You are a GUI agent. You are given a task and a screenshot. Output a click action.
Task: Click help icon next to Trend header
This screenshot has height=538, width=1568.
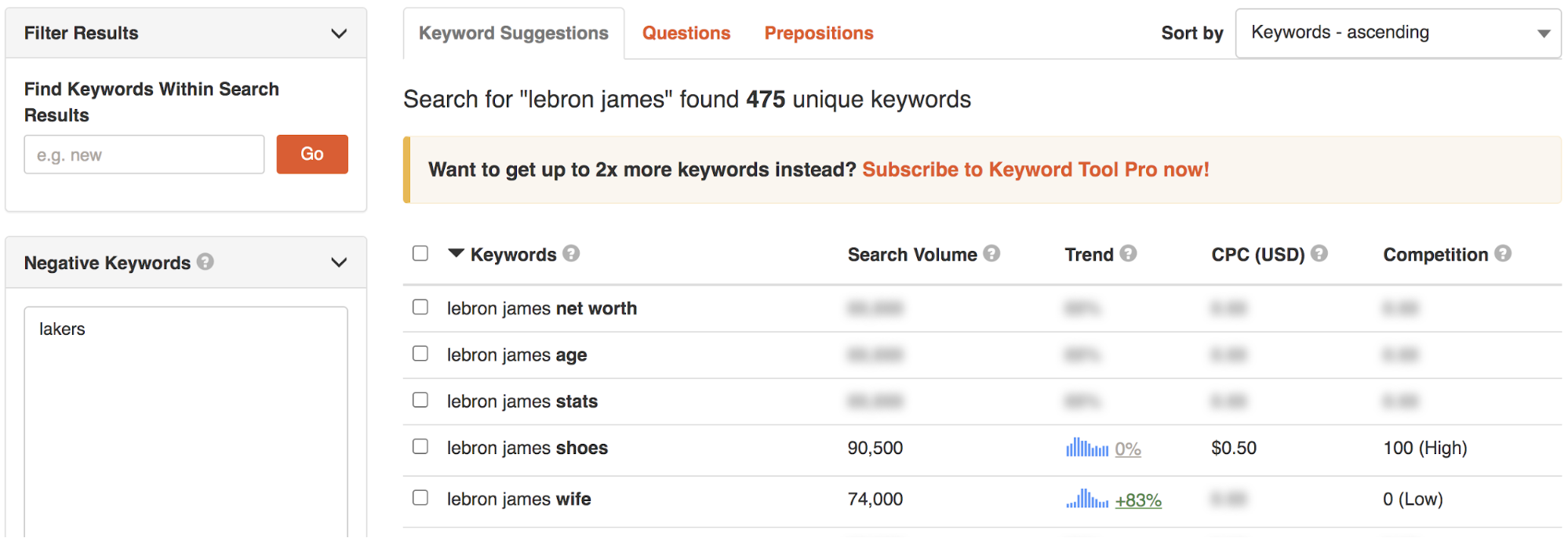coord(1128,253)
